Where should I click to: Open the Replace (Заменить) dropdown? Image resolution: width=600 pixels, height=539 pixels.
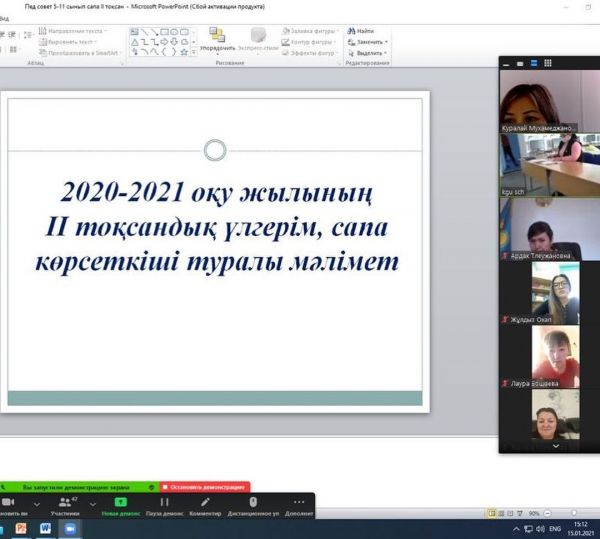pyautogui.click(x=367, y=42)
